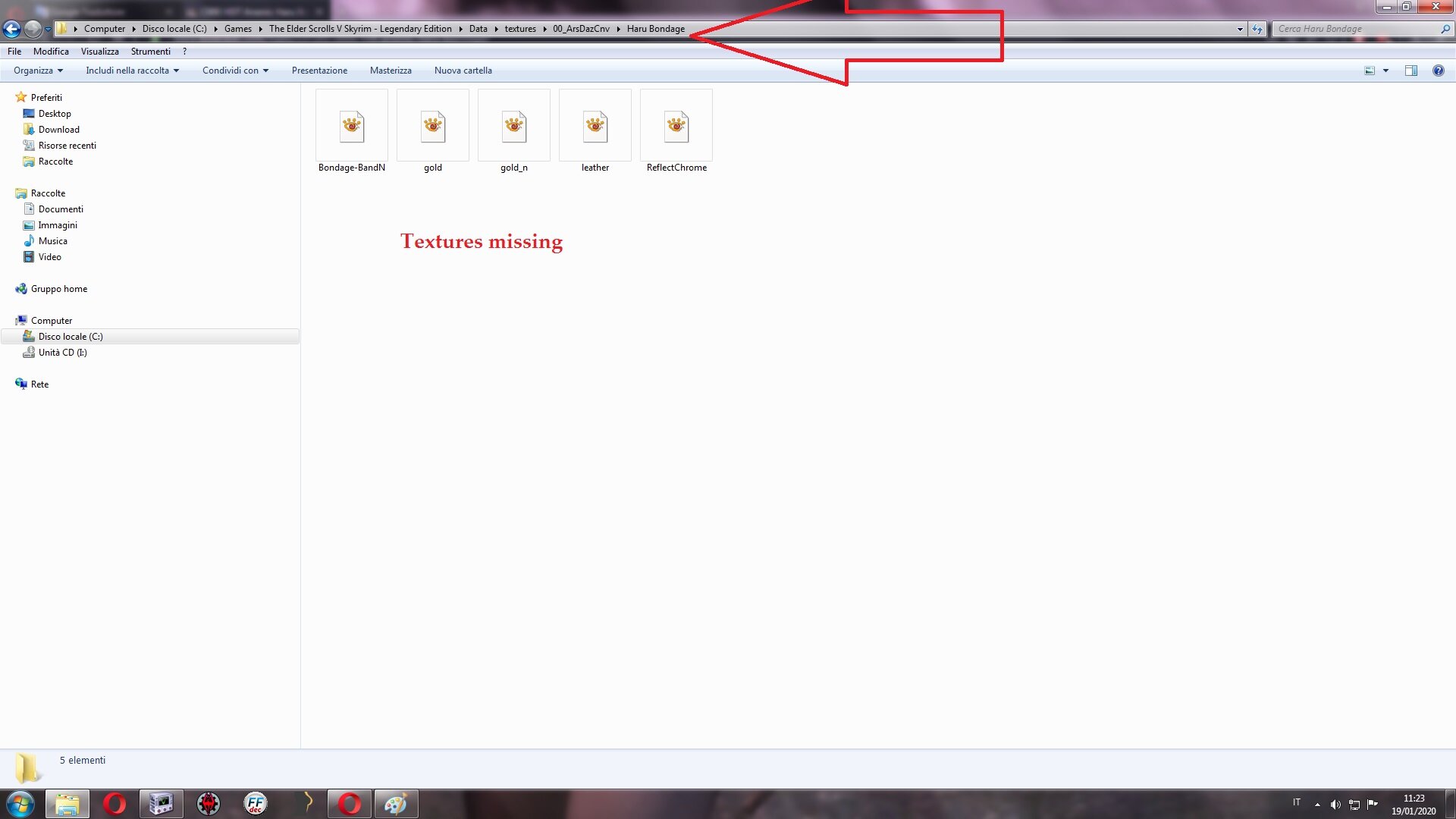The image size is (1456, 819).
Task: Show hidden tray icons arrow
Action: [x=1317, y=805]
